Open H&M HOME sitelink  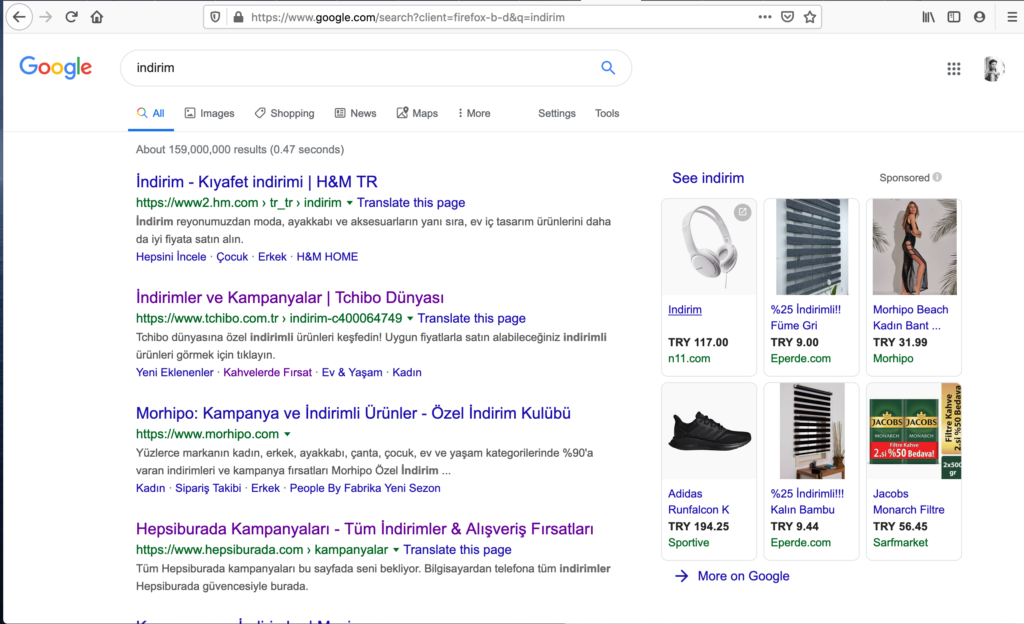(327, 257)
